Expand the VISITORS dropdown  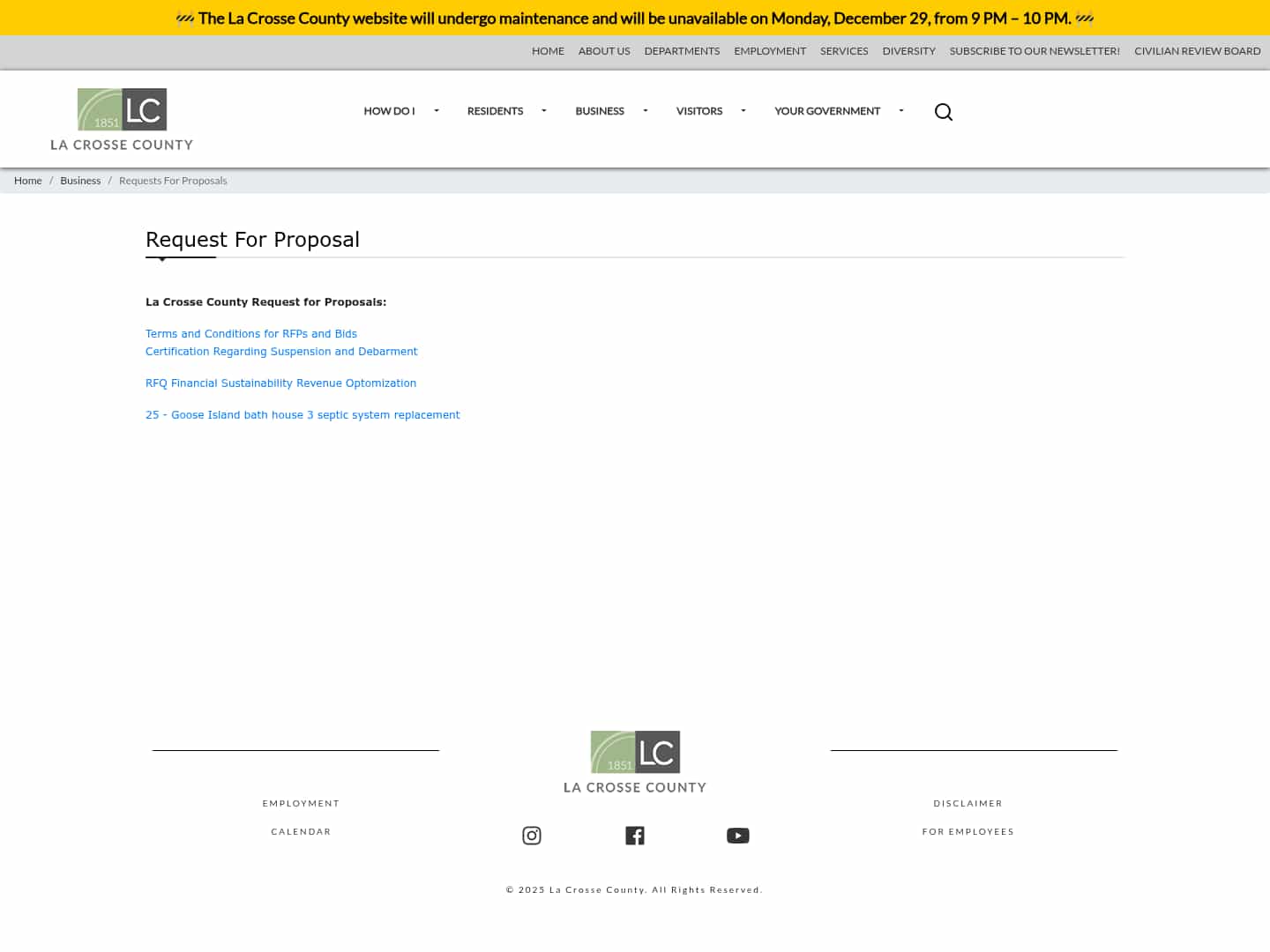tap(698, 111)
